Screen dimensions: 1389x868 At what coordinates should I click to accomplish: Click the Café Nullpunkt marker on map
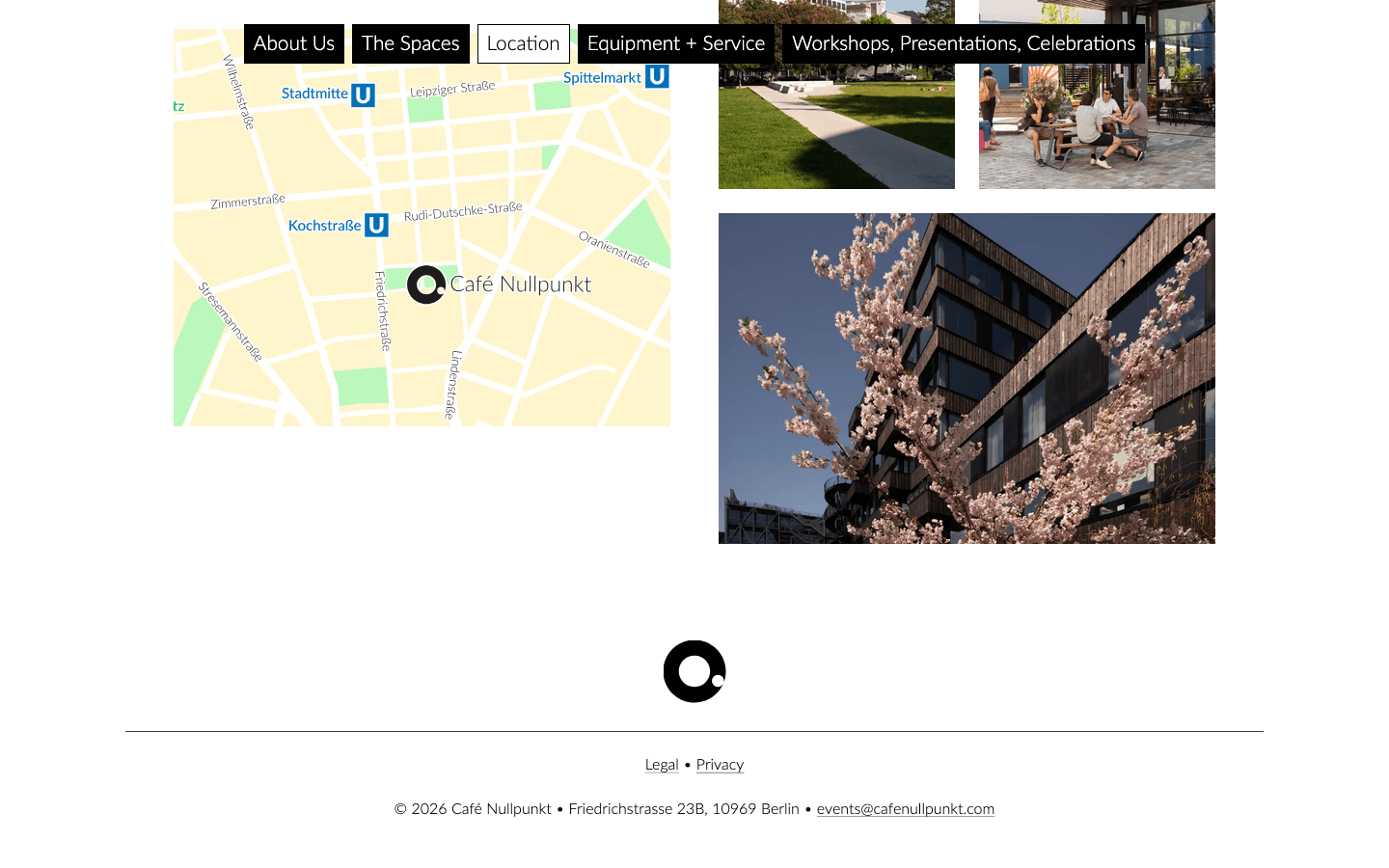point(425,285)
